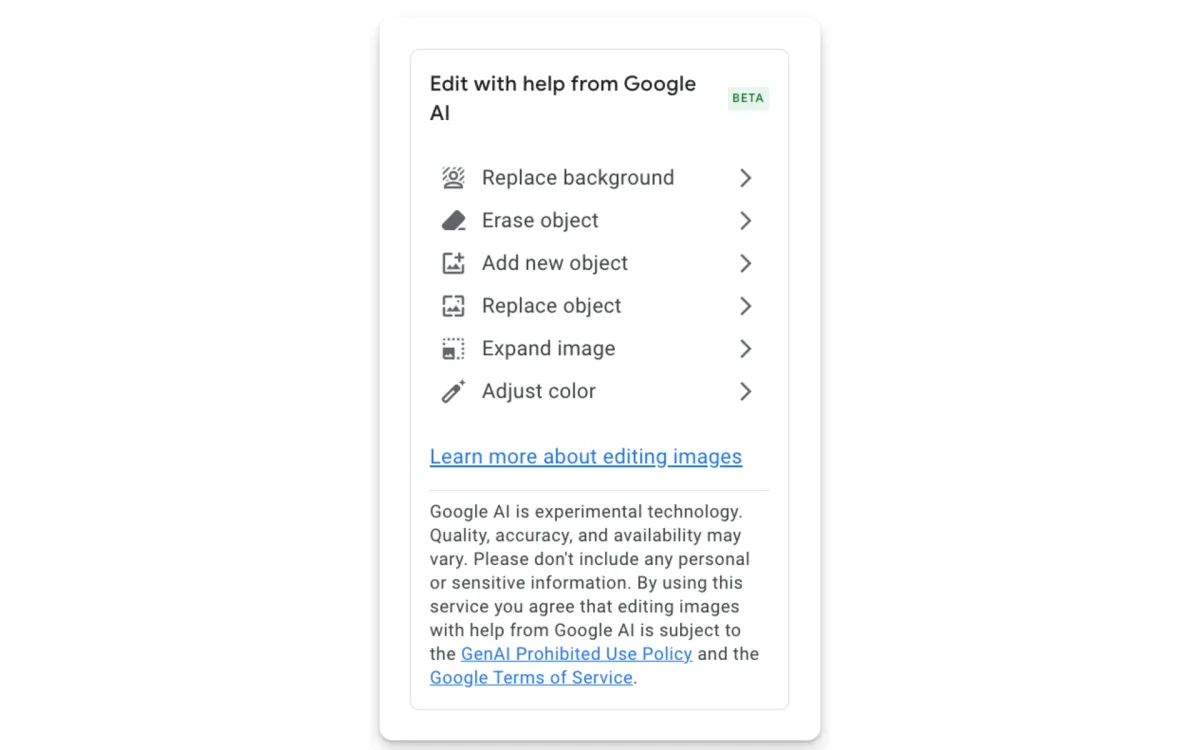Screen dimensions: 1200x750
Task: Open the Add new object chevron
Action: click(x=745, y=263)
